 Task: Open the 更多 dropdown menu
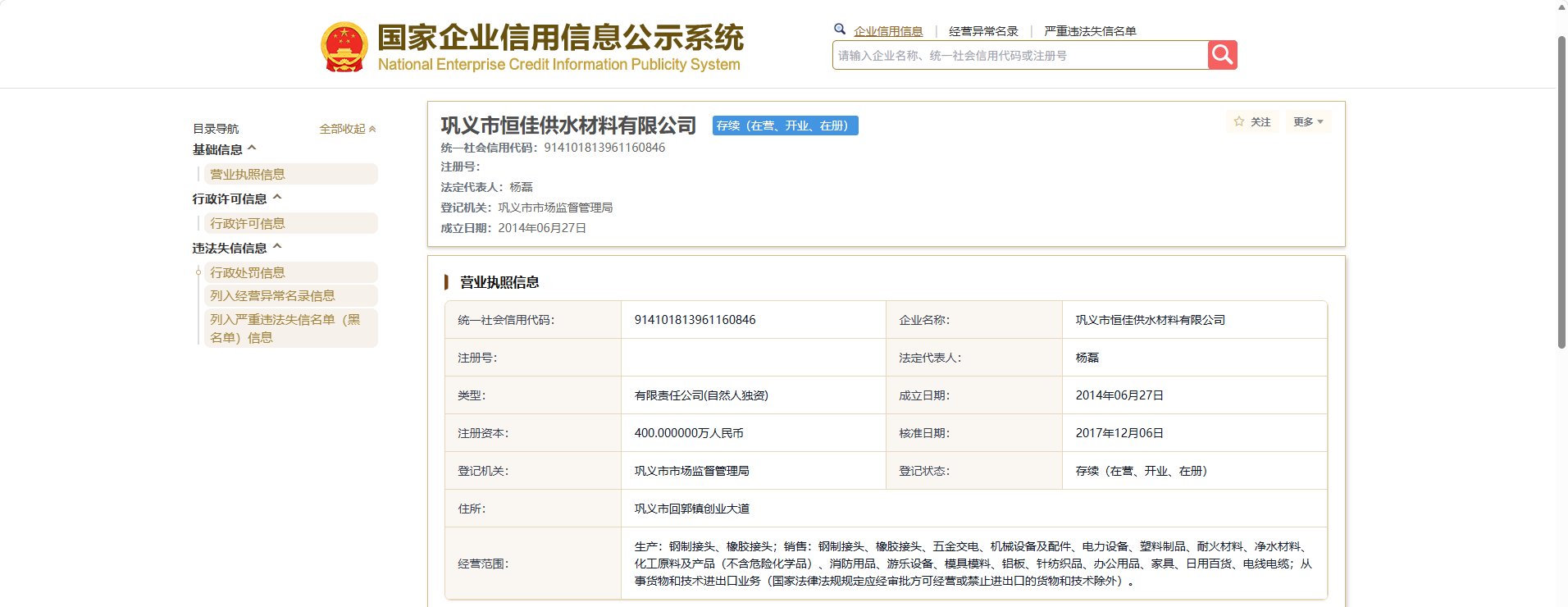(1308, 121)
